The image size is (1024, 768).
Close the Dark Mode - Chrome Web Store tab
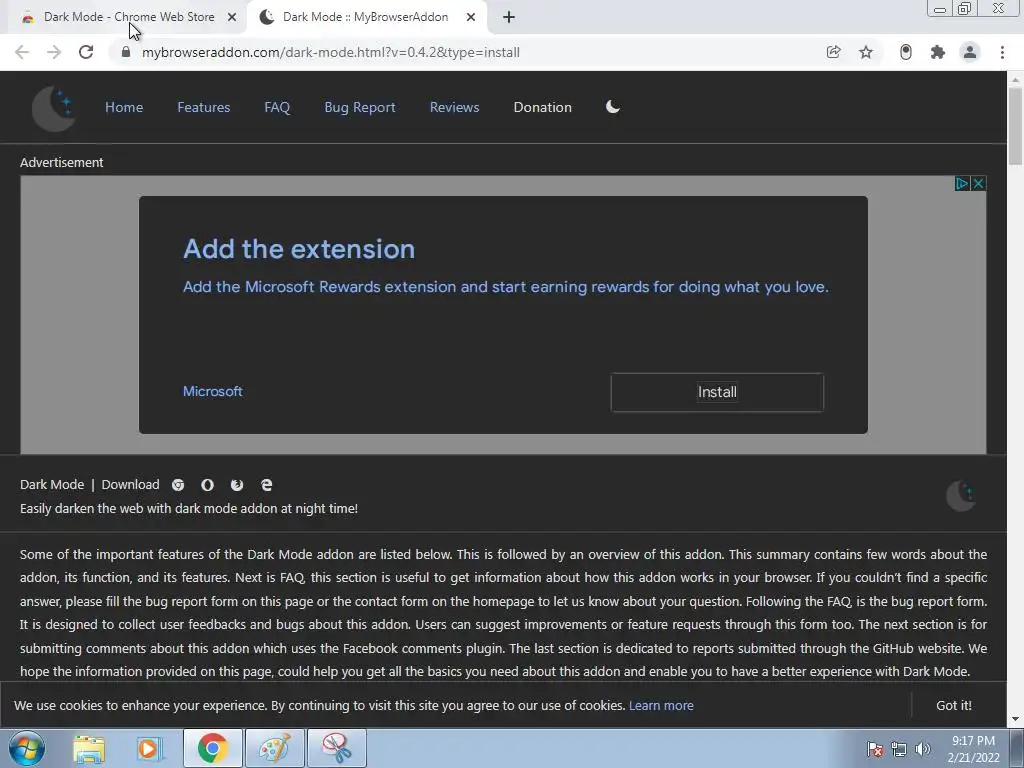[x=232, y=18]
